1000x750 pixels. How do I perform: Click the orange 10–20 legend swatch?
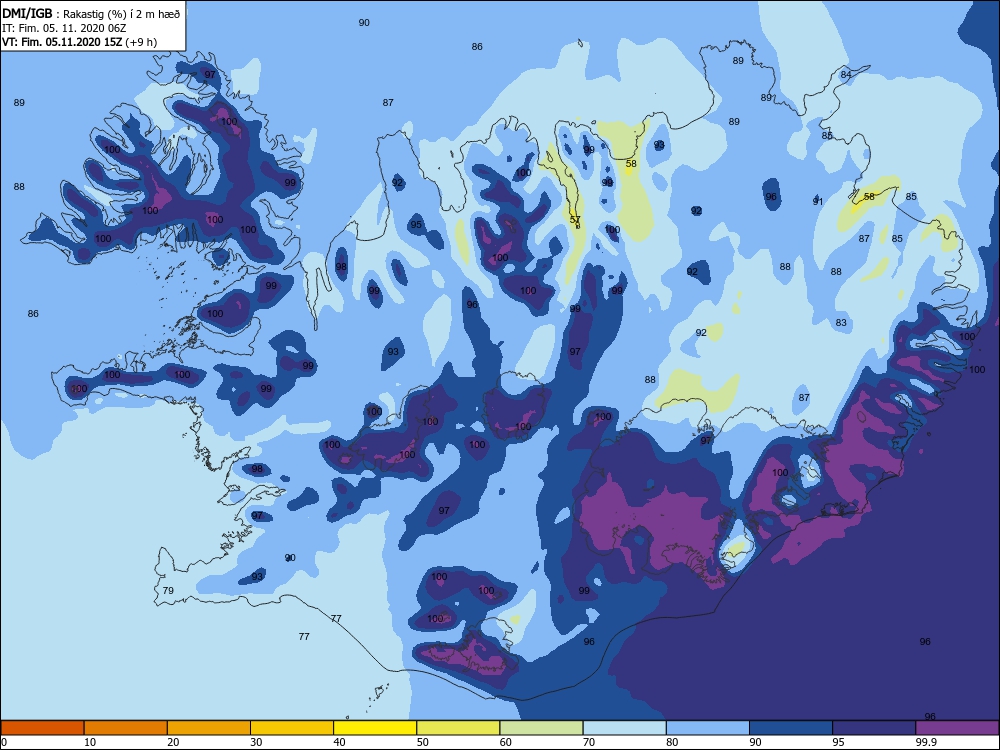point(126,728)
